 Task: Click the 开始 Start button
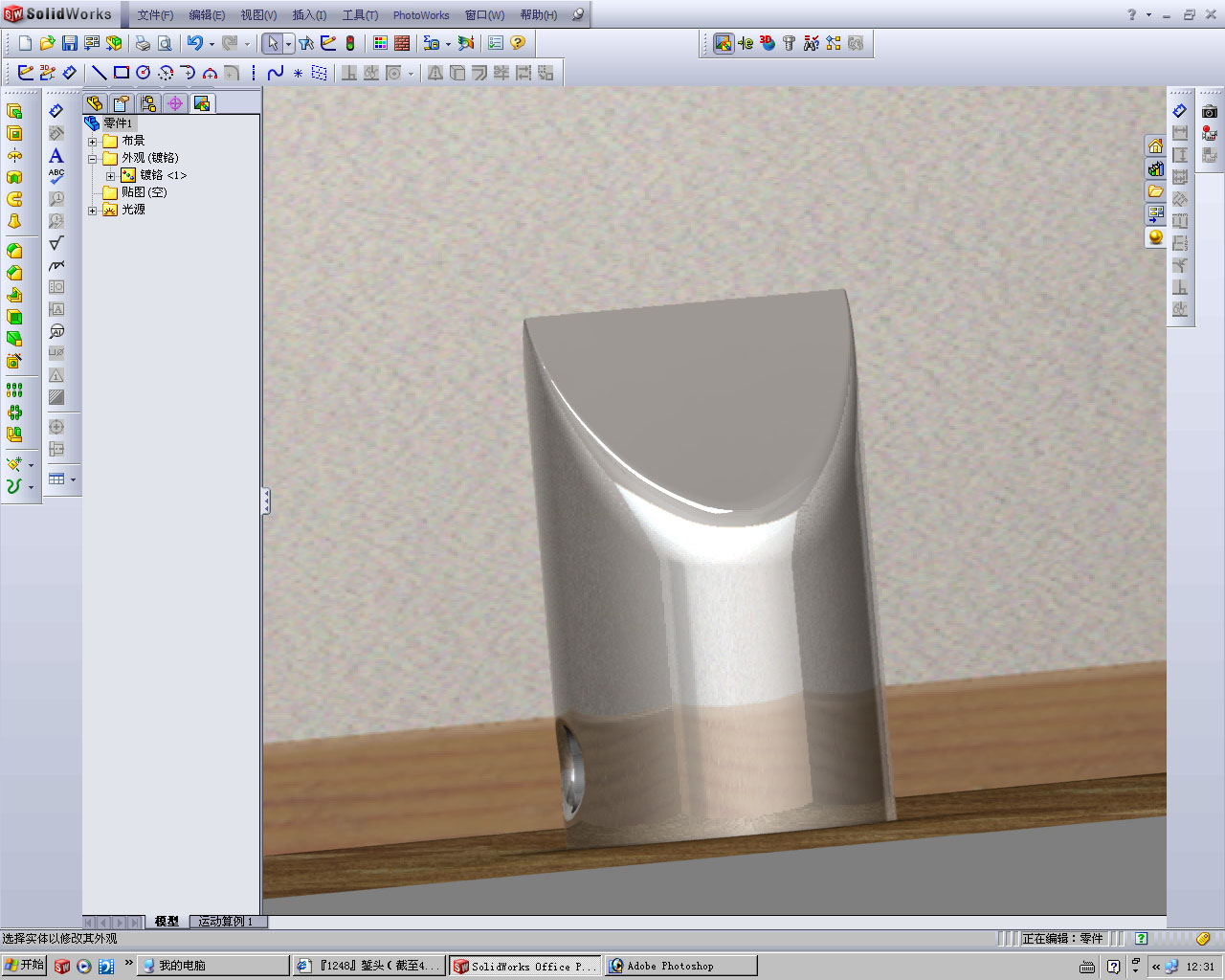pos(24,966)
